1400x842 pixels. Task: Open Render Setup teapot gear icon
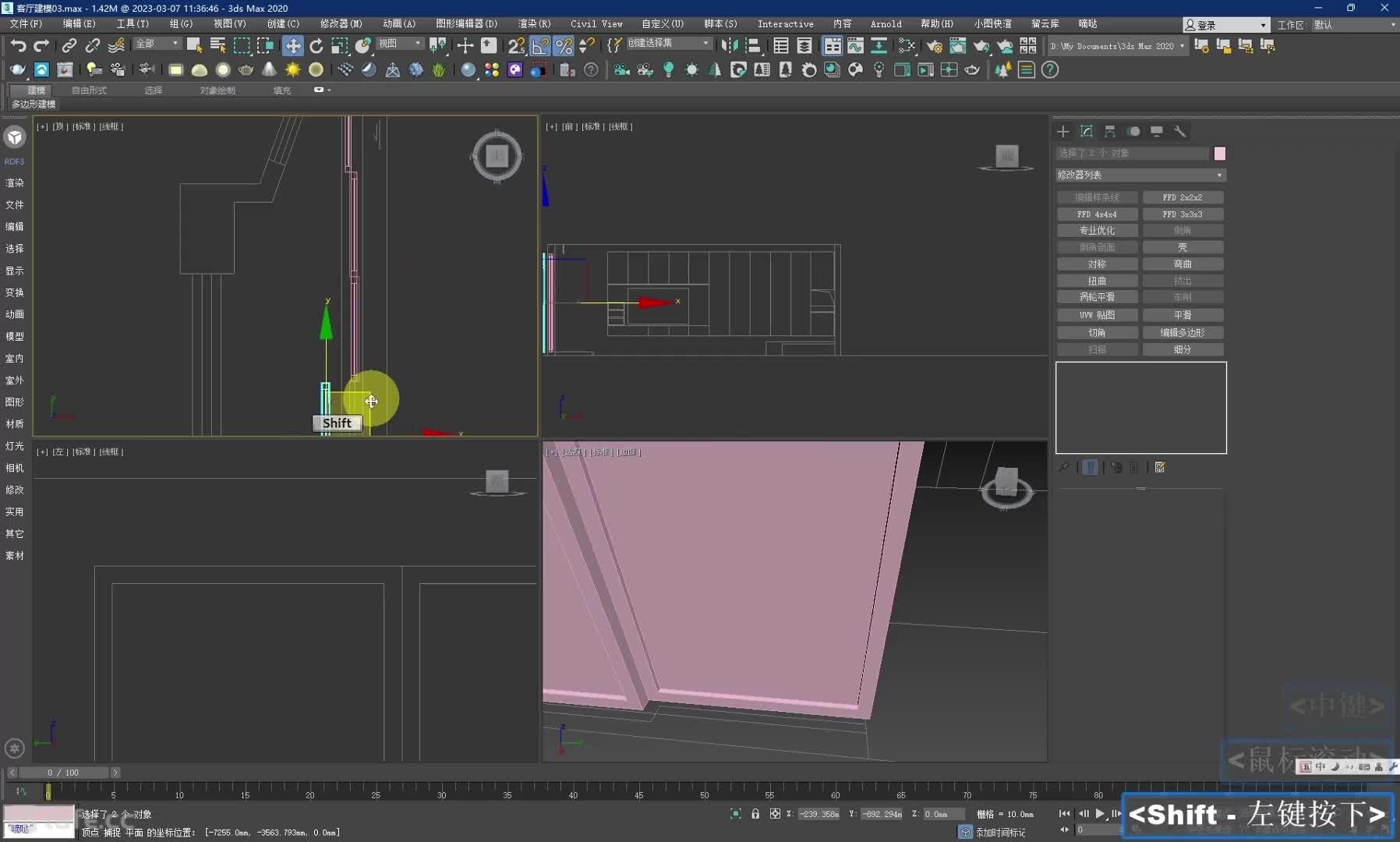pos(935,46)
